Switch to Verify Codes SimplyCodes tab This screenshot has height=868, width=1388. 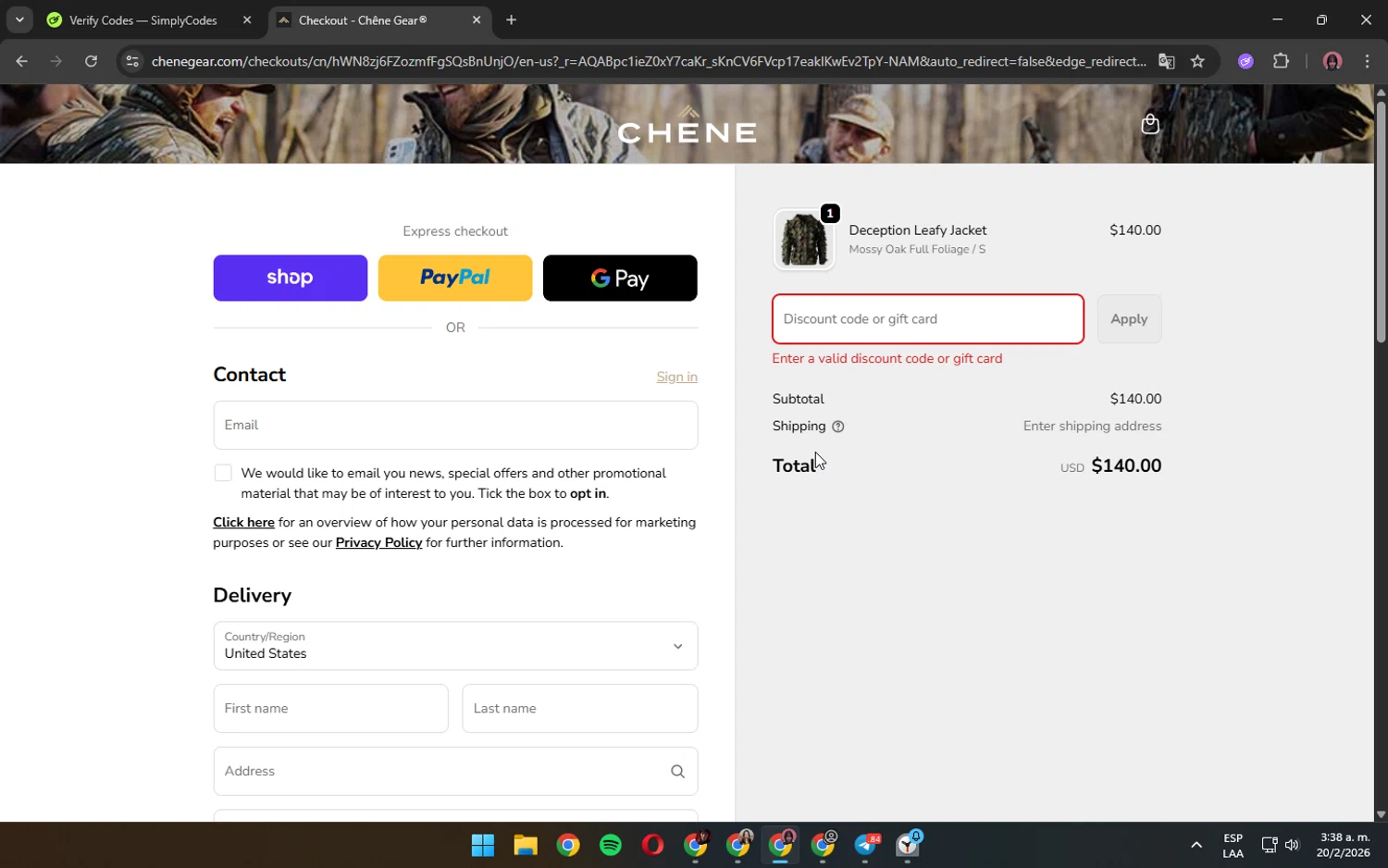143,19
